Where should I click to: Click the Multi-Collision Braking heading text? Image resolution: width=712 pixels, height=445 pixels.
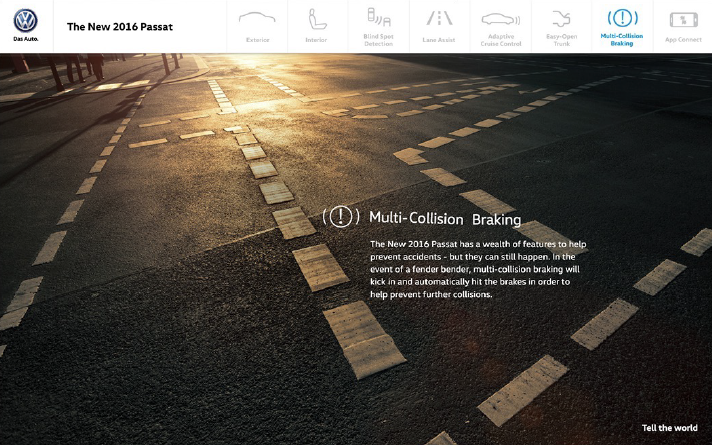pos(444,218)
